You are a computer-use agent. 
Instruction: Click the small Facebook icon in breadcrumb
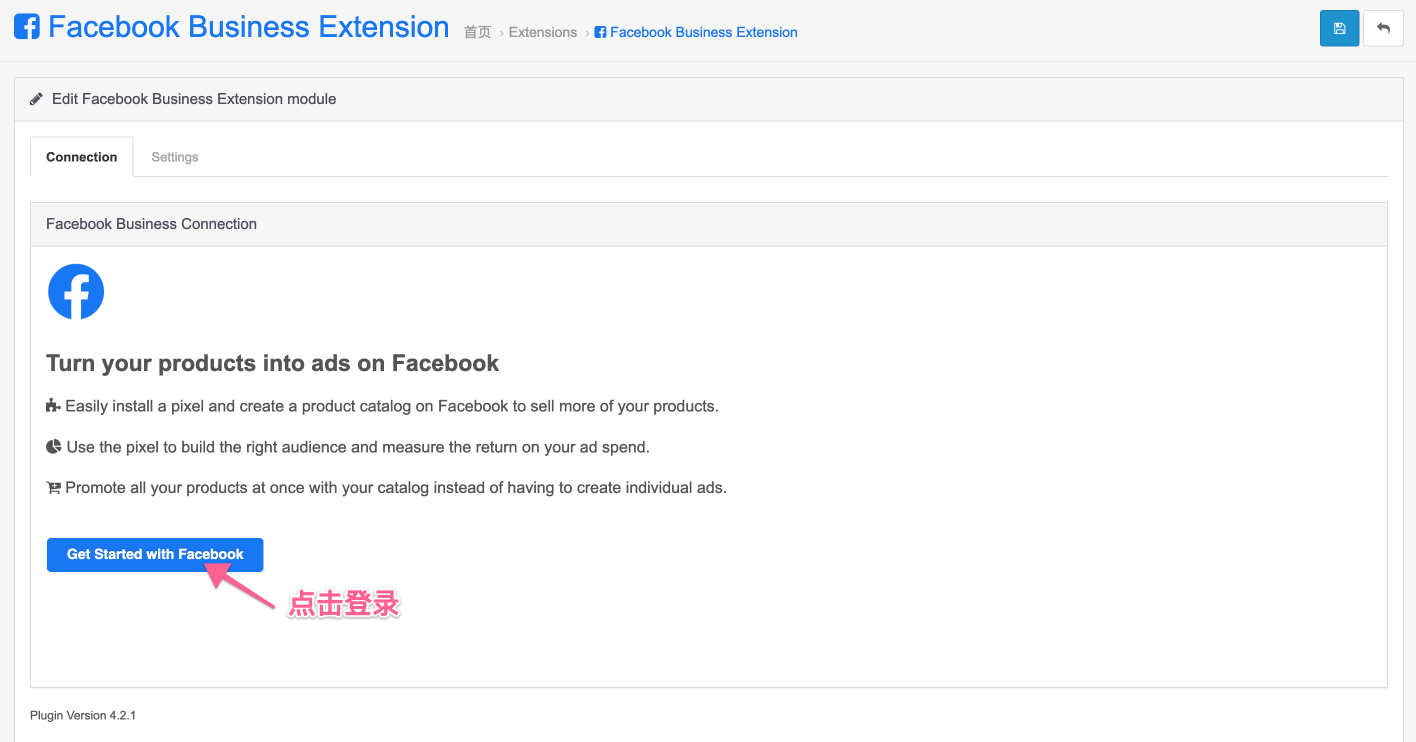pos(600,32)
